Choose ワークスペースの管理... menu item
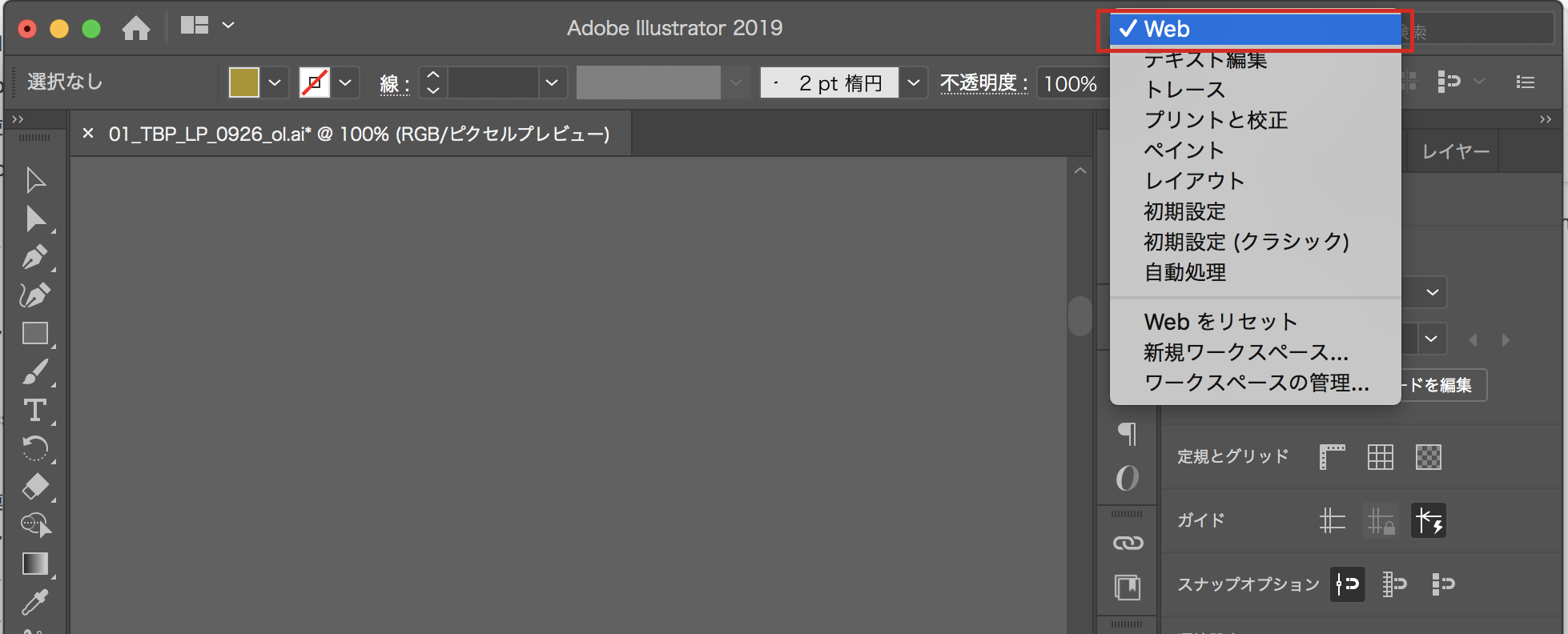Screen dimensions: 1568x634 (1256, 383)
